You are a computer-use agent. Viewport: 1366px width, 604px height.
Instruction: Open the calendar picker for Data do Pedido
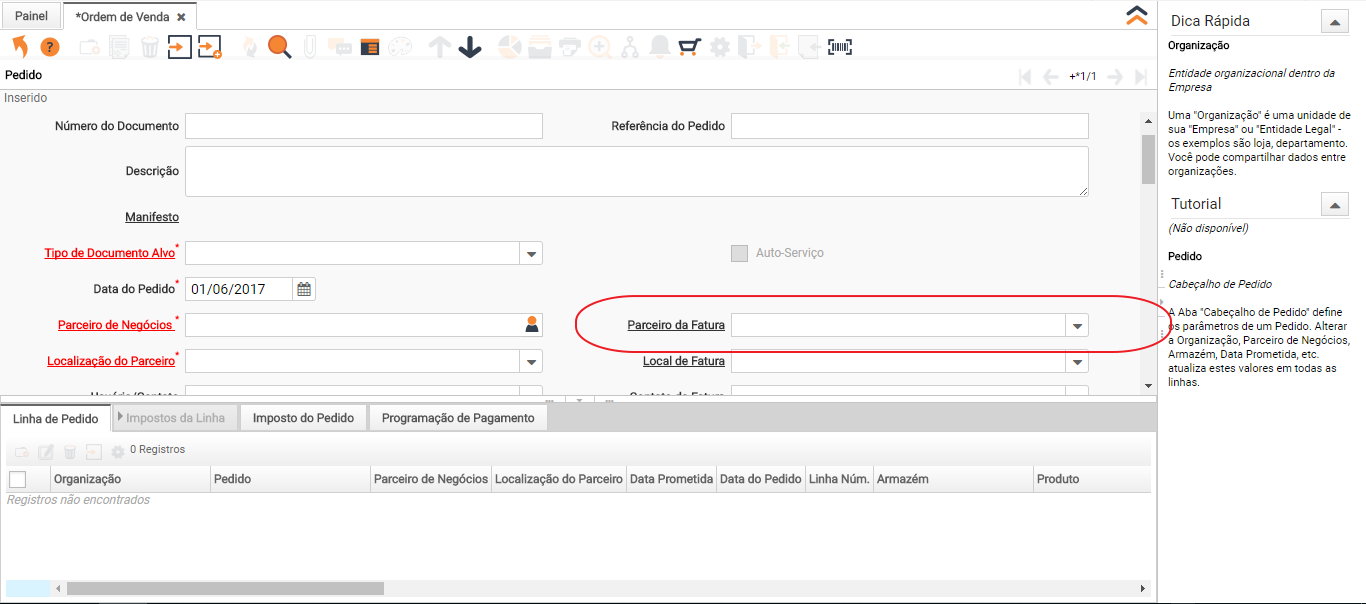tap(304, 289)
